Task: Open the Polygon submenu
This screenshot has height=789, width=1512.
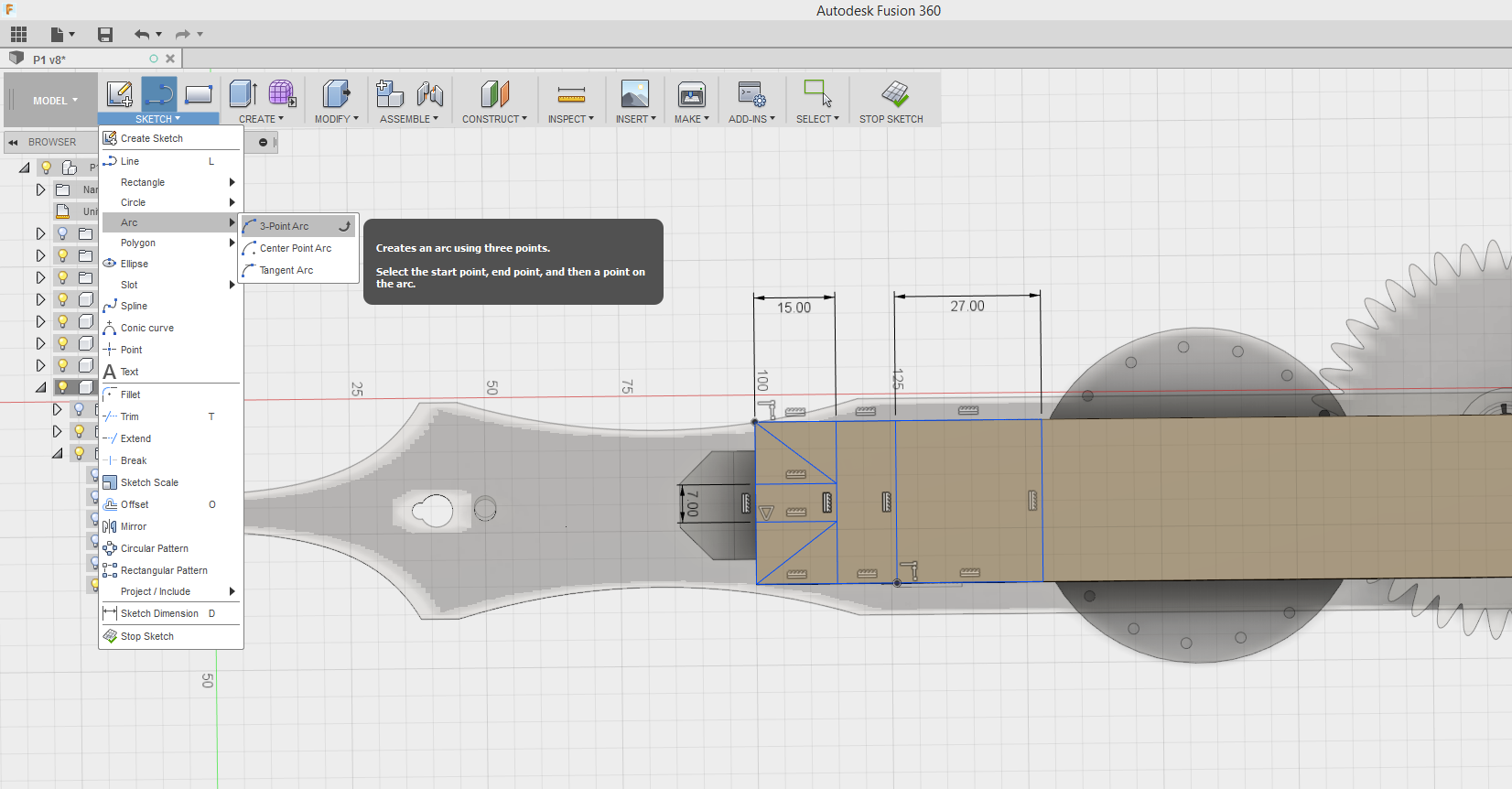Action: [171, 243]
